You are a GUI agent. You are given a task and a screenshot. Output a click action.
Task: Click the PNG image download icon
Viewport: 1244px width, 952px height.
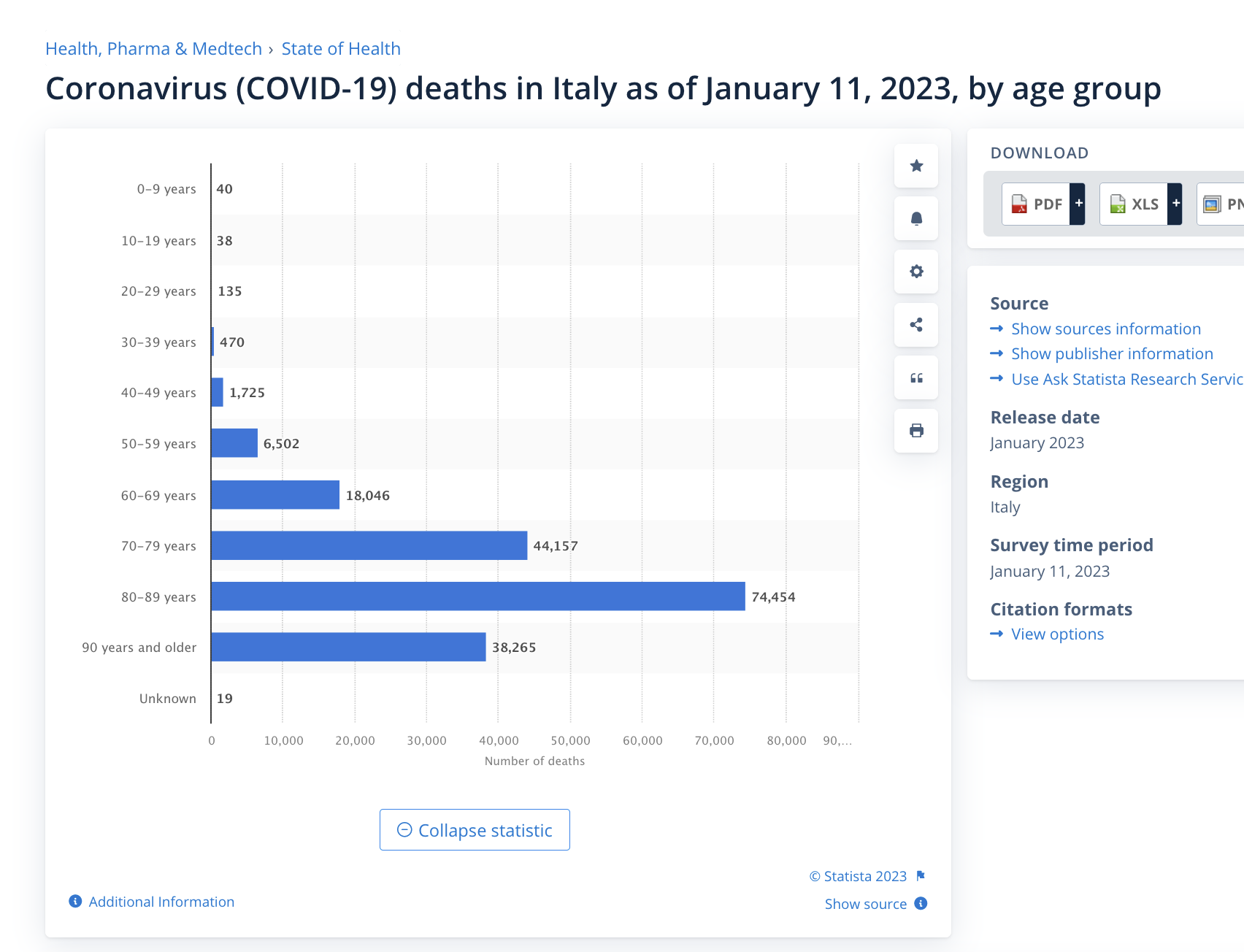(x=1212, y=204)
